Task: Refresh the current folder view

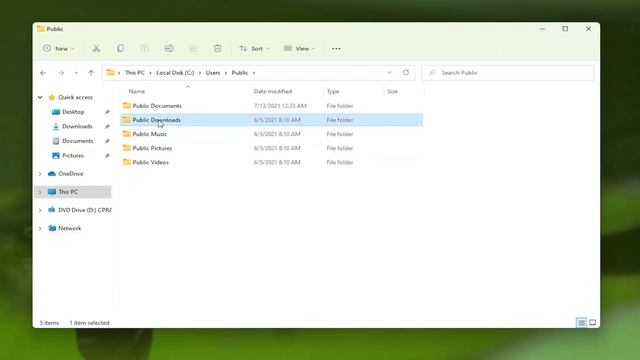Action: pyautogui.click(x=406, y=73)
